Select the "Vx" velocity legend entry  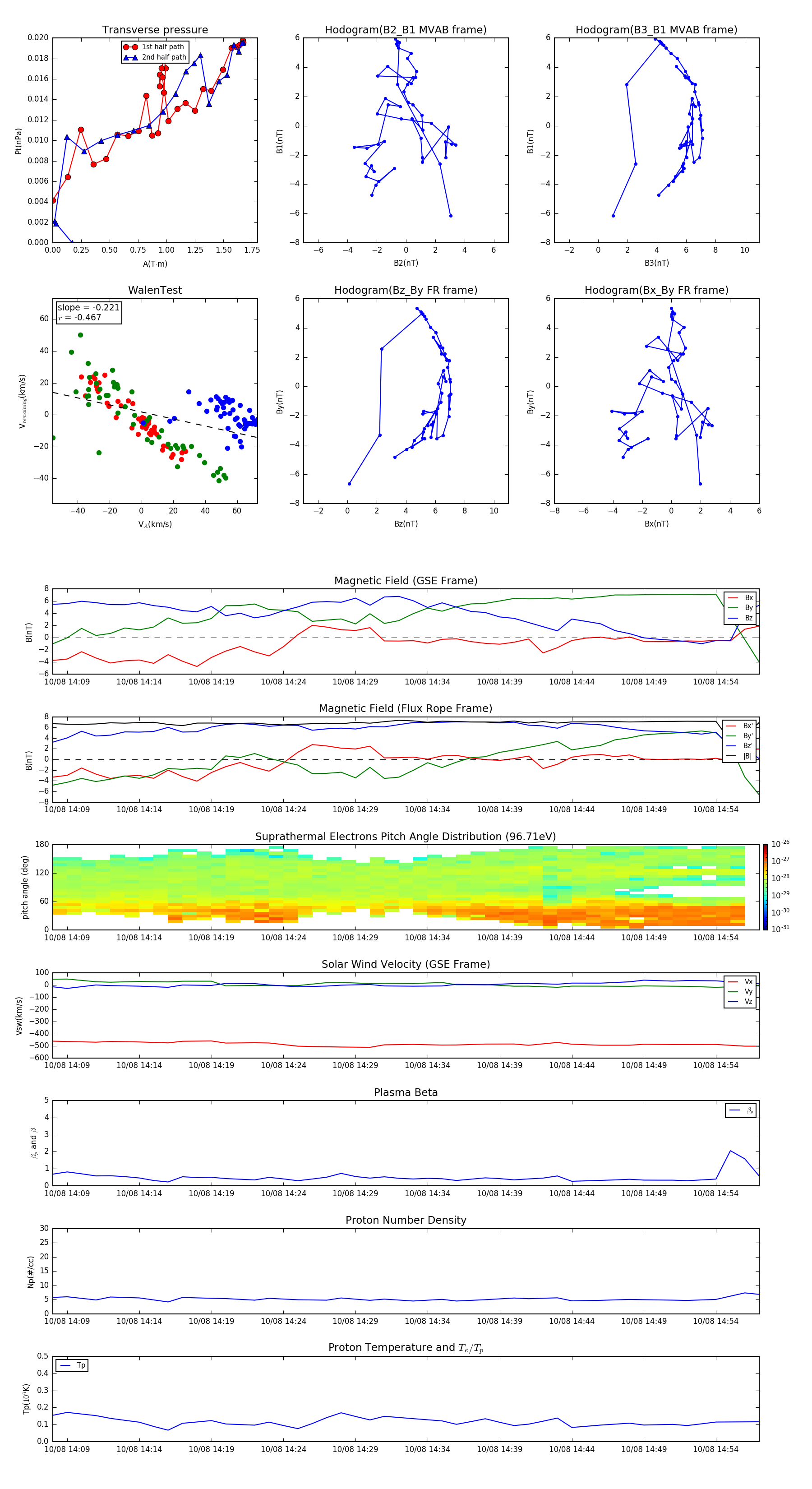[740, 981]
